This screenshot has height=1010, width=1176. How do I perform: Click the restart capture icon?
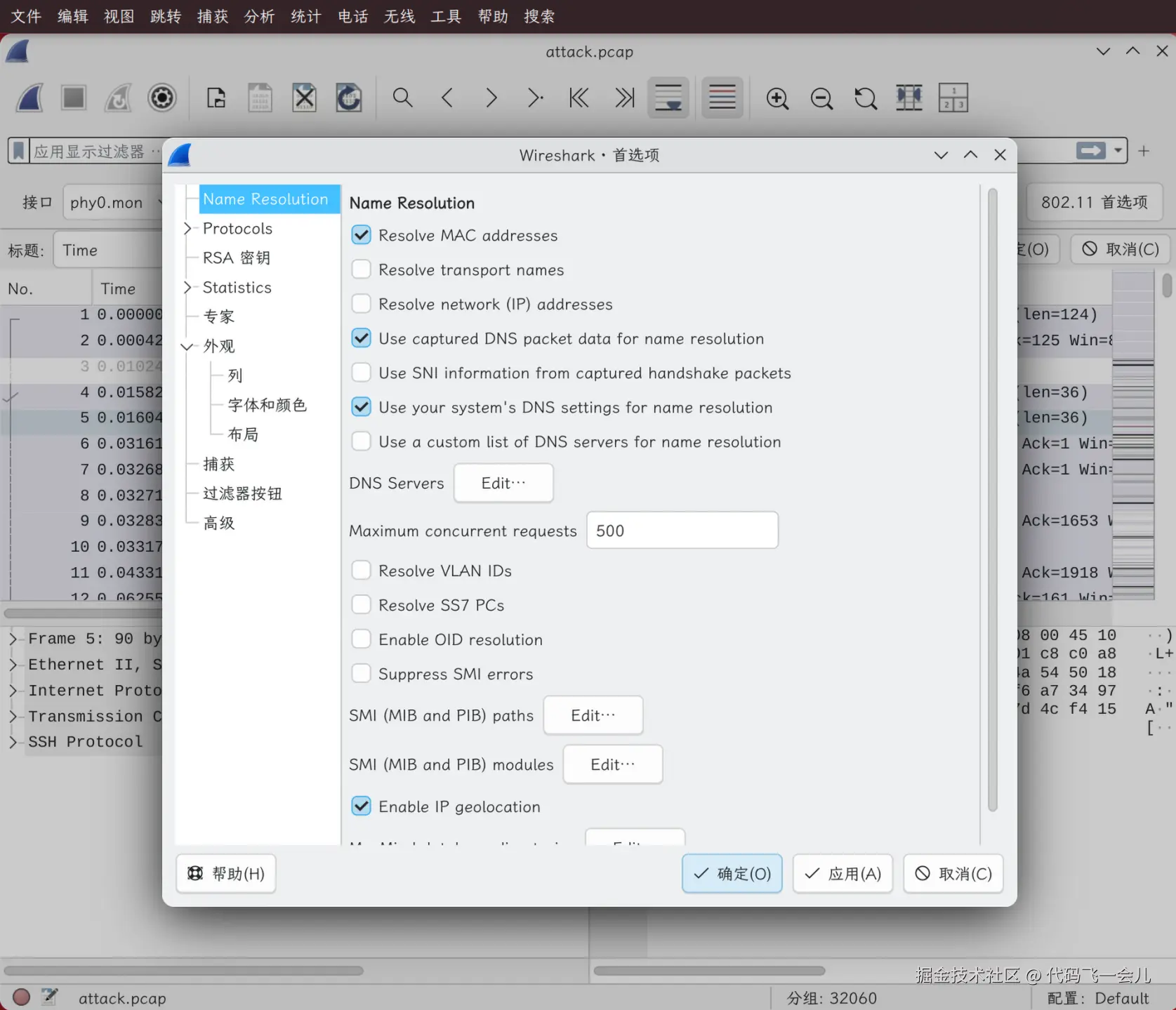pos(118,98)
